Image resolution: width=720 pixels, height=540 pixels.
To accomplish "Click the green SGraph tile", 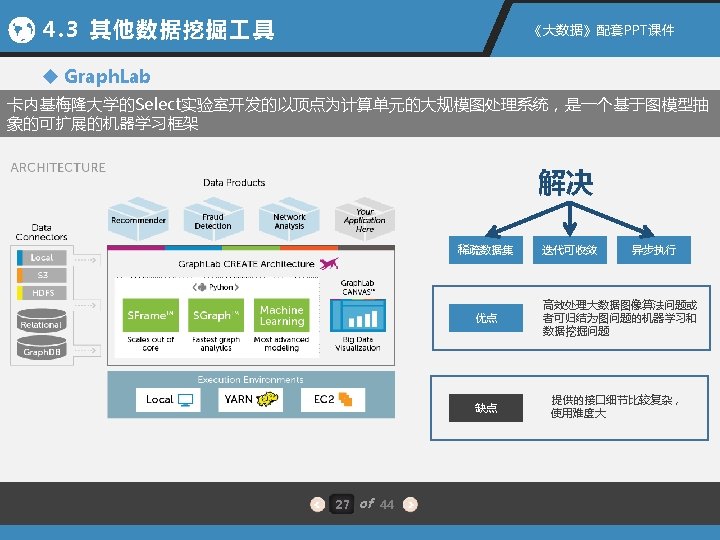I will pos(216,315).
